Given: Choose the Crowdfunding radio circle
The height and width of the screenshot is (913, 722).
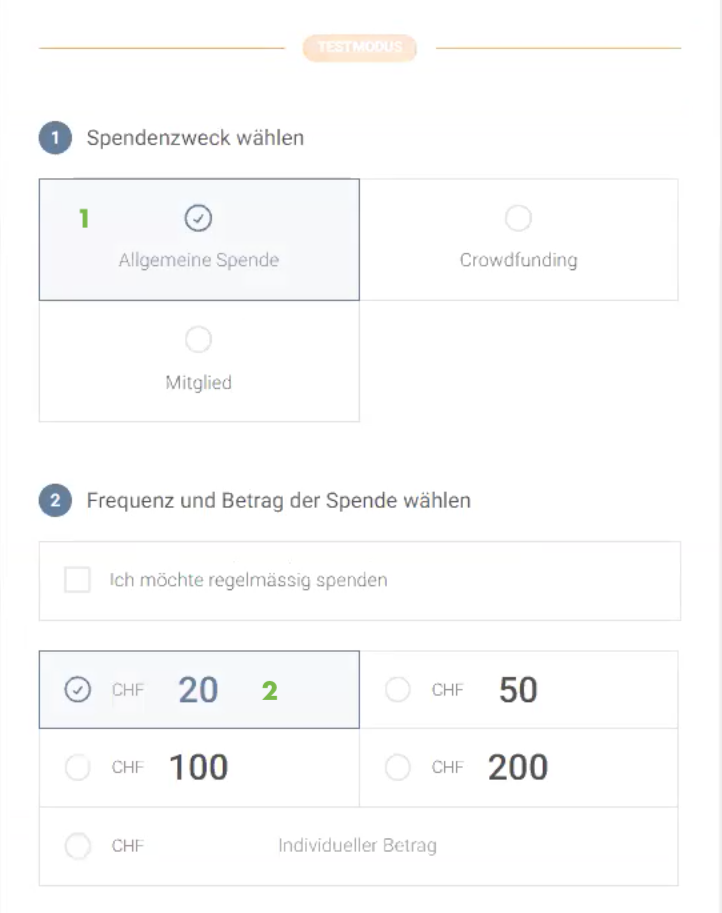Looking at the screenshot, I should tap(518, 218).
